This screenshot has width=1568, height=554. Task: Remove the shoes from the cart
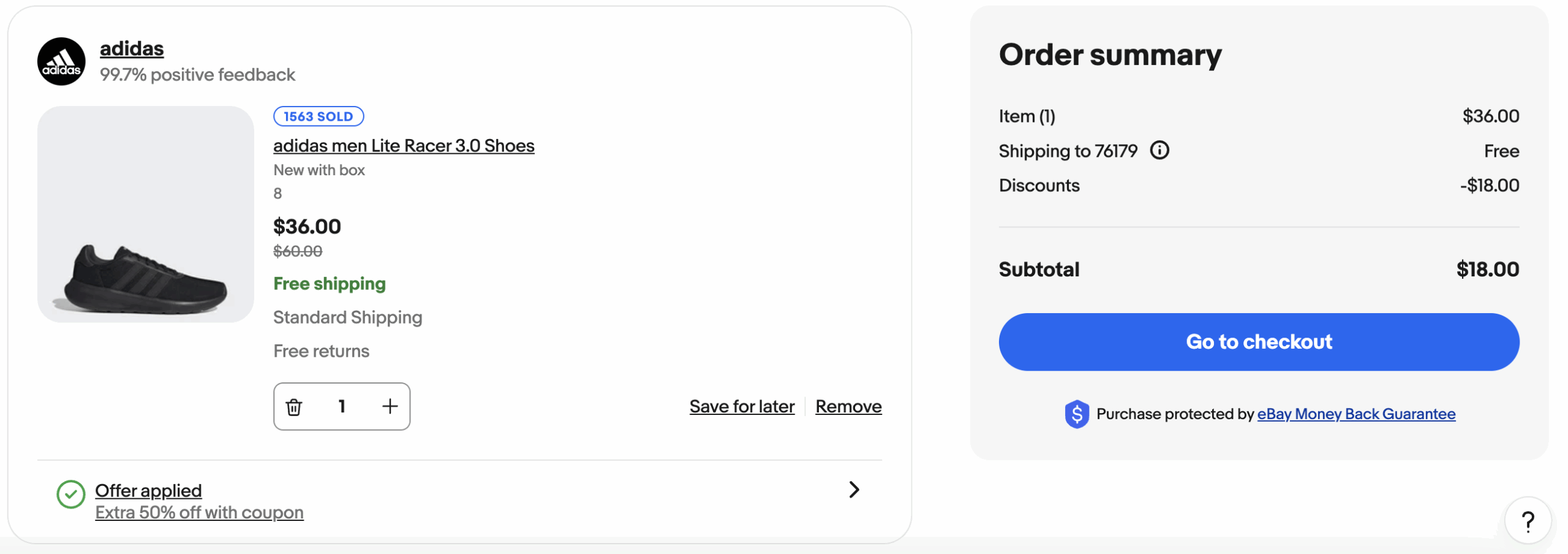point(848,406)
